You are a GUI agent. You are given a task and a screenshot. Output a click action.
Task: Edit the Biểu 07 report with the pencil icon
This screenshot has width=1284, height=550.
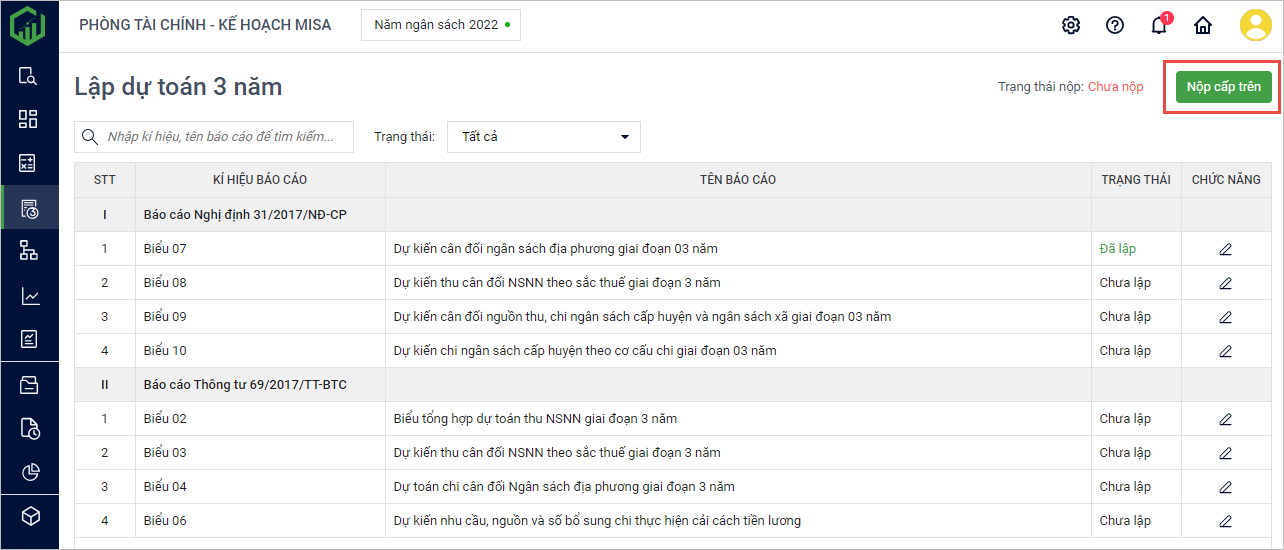tap(1226, 249)
